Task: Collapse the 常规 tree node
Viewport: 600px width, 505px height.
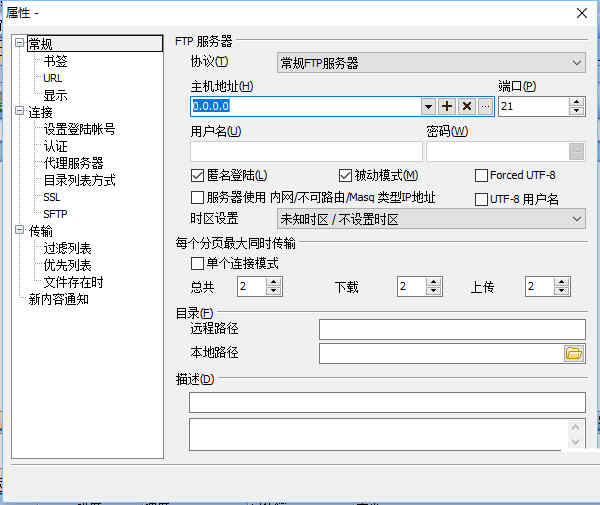Action: point(20,42)
